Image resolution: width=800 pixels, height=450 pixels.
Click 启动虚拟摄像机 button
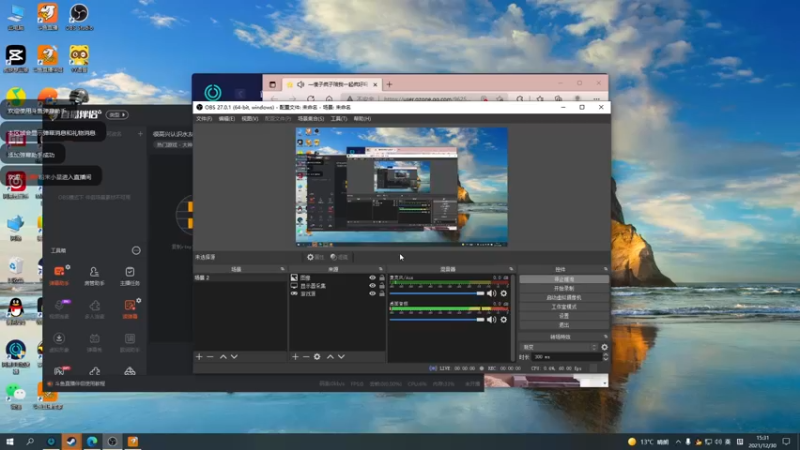point(564,297)
